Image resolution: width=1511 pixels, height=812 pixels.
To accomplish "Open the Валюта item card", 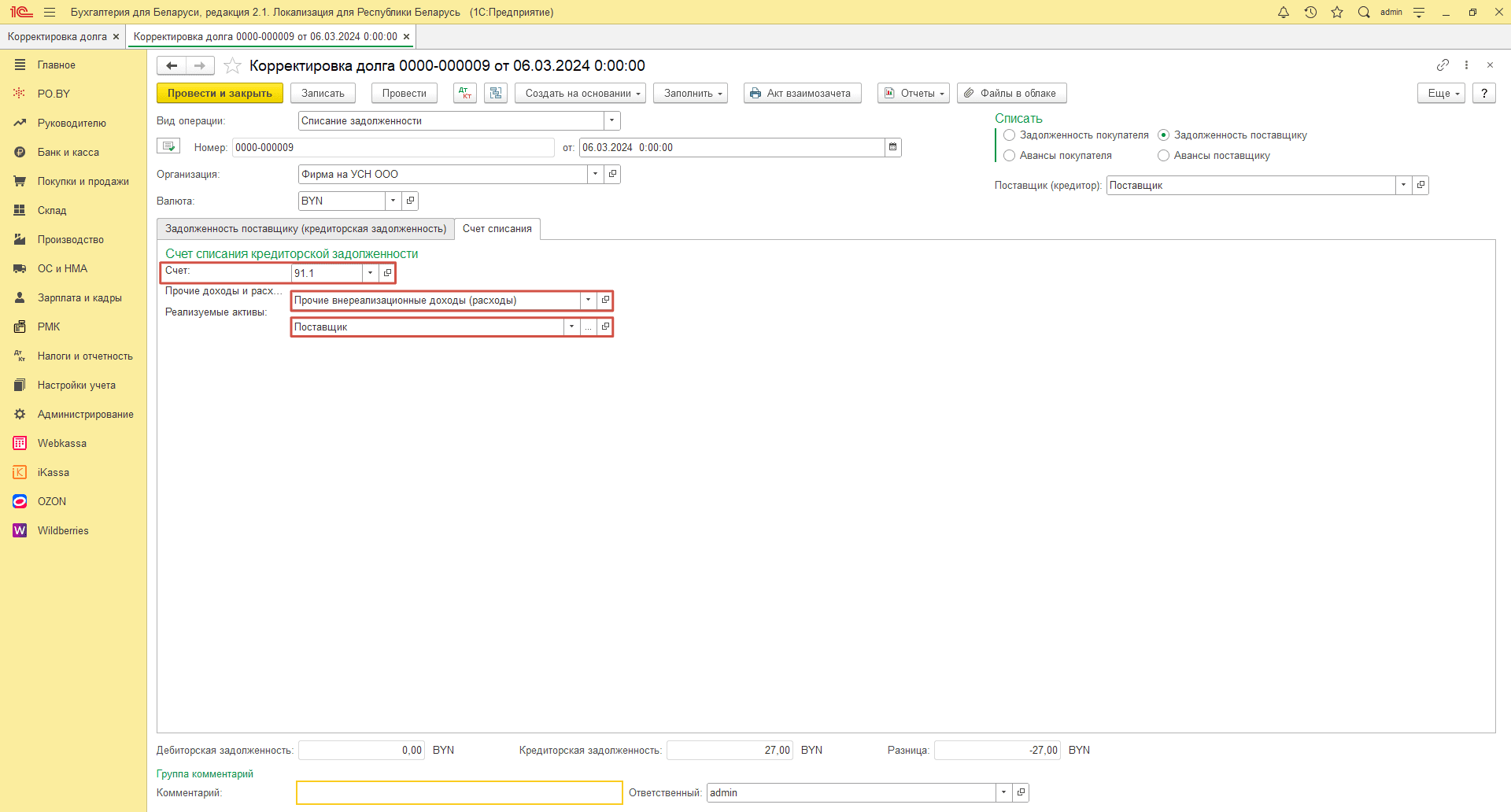I will click(410, 201).
